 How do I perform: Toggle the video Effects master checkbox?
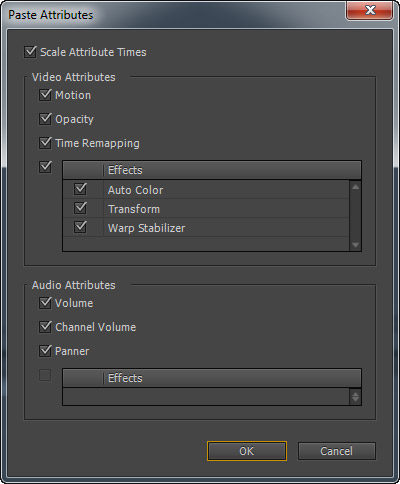(45, 167)
